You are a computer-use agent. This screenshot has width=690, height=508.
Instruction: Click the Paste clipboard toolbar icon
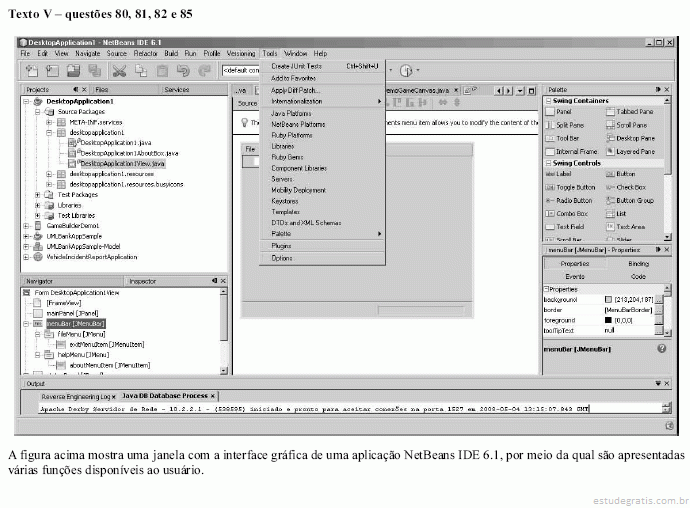click(162, 71)
